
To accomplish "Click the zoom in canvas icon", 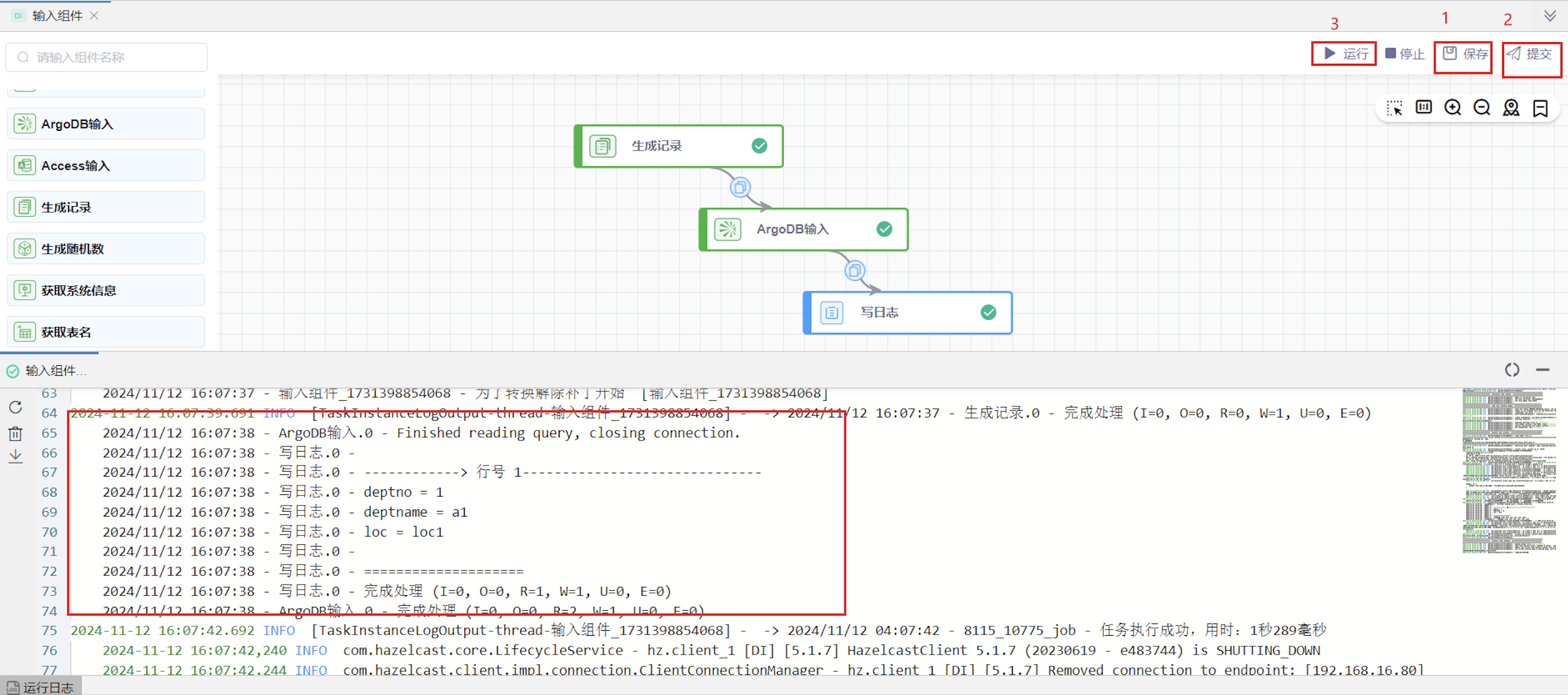I will [x=1452, y=108].
